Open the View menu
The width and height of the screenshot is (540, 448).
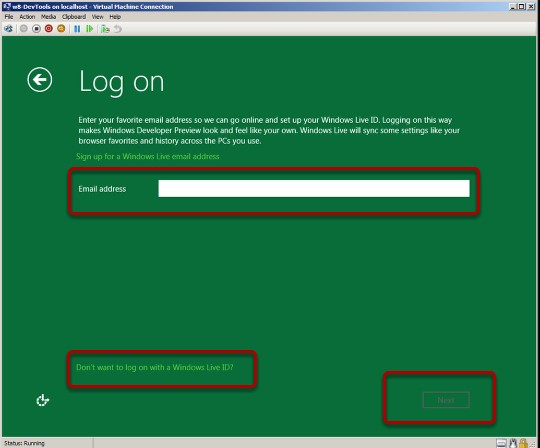tap(97, 17)
